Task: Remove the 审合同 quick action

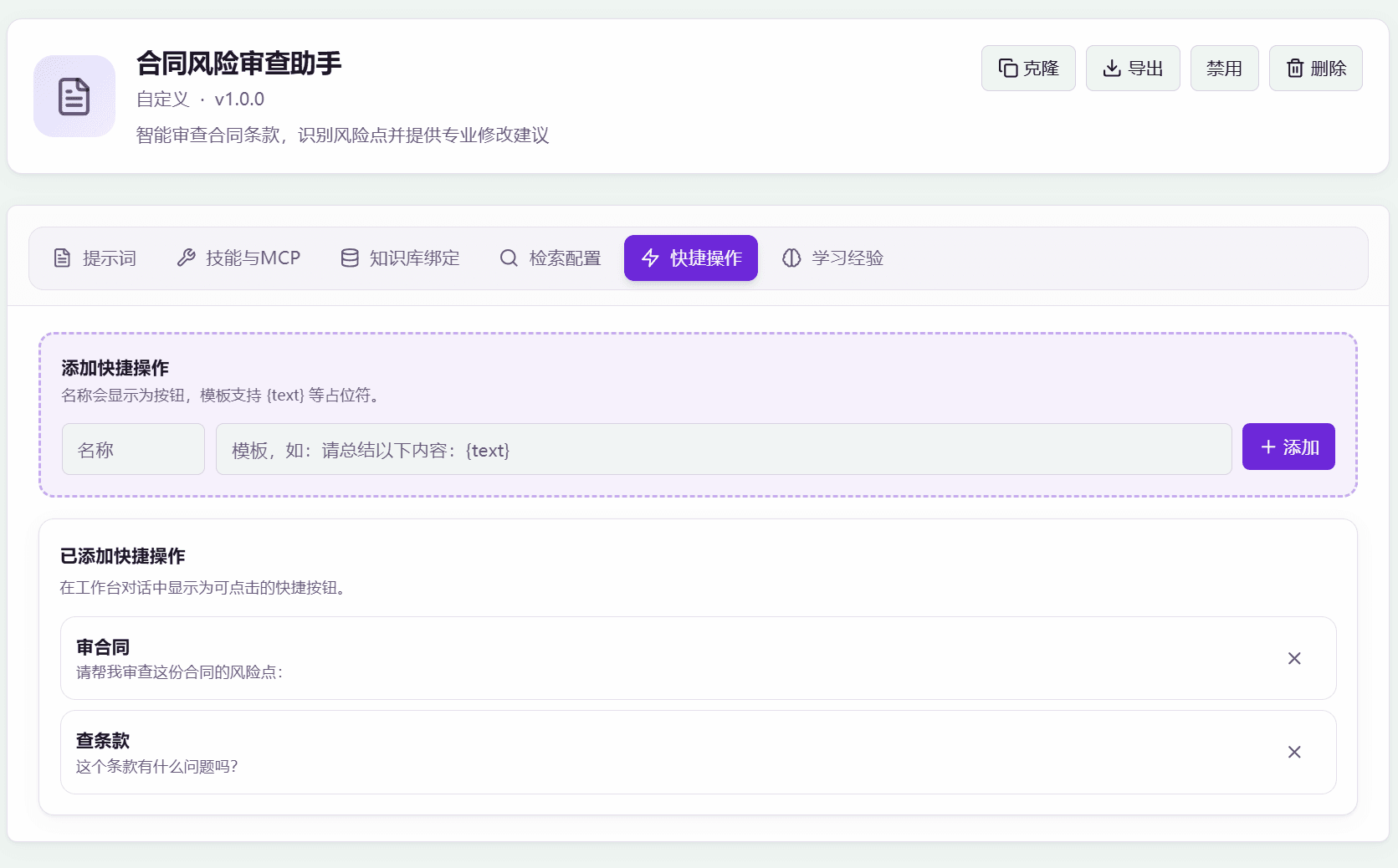Action: tap(1294, 659)
